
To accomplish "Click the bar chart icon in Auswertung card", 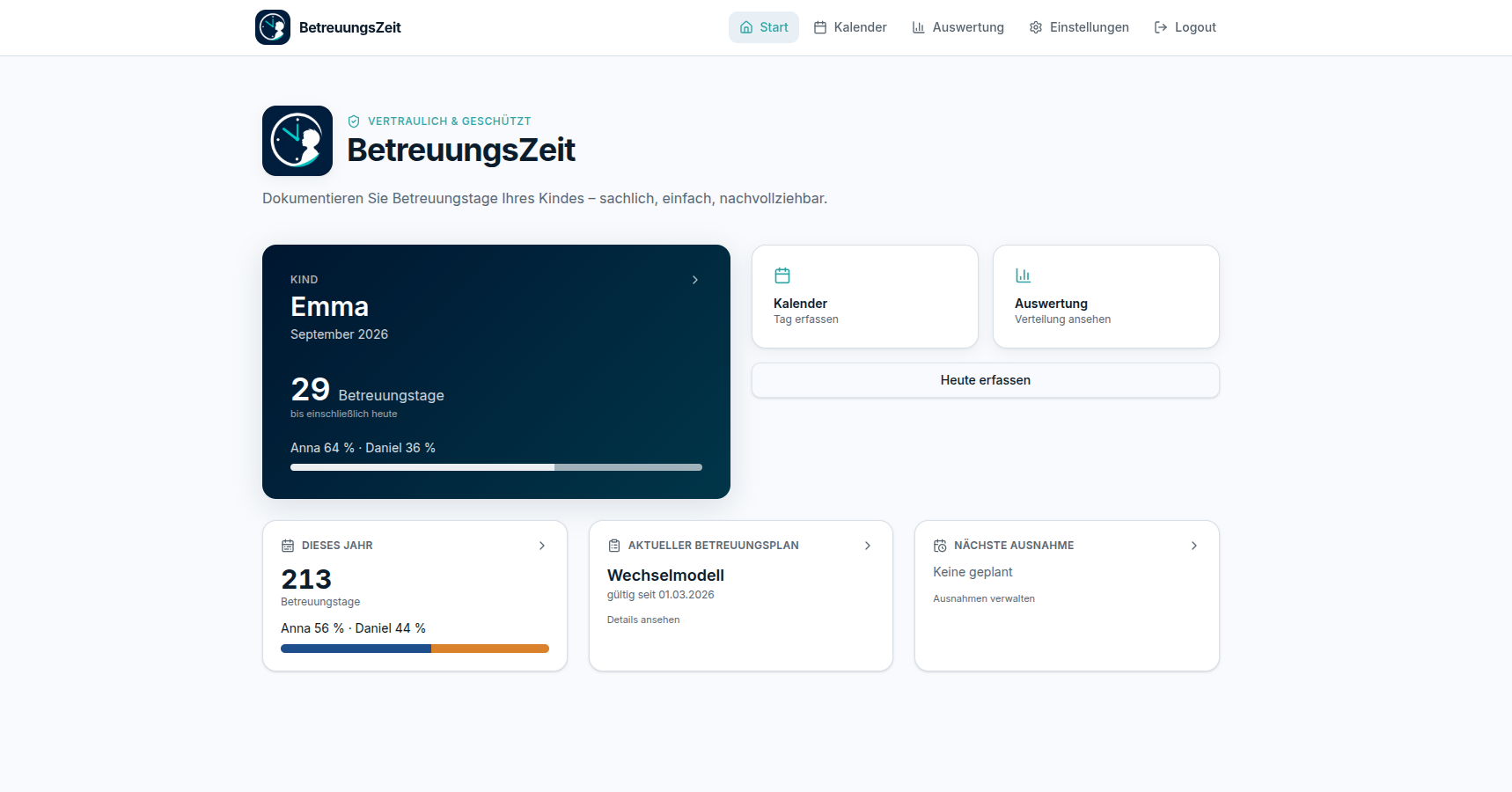I will [x=1024, y=275].
